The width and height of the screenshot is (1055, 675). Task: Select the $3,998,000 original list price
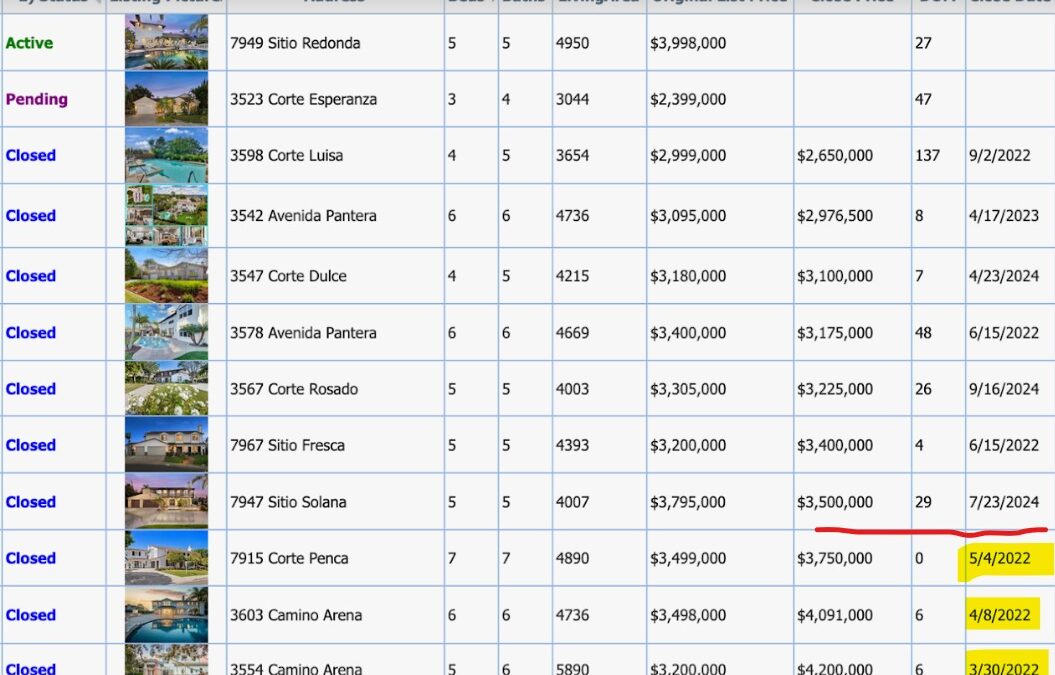coord(688,43)
